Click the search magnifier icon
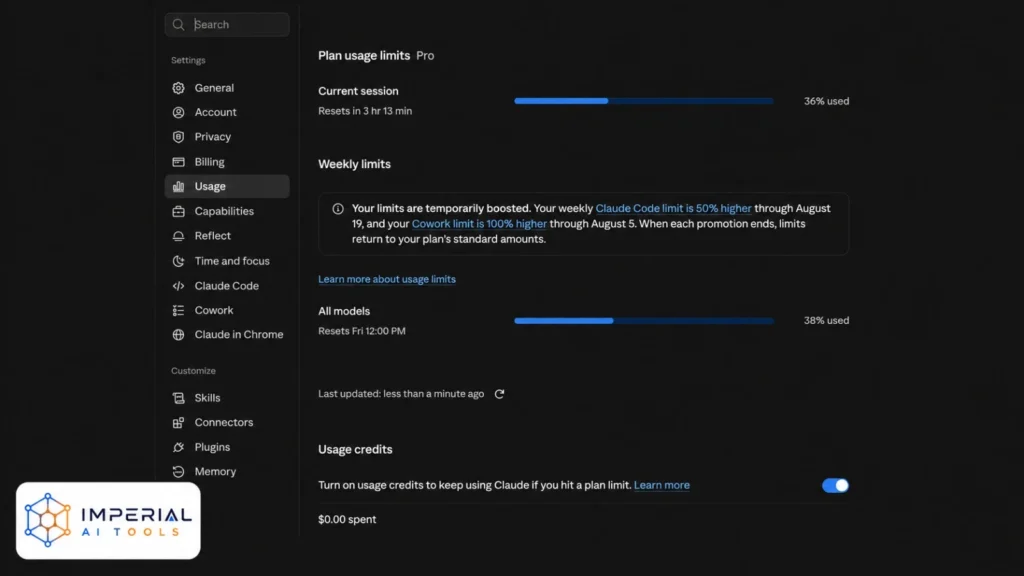 178,25
